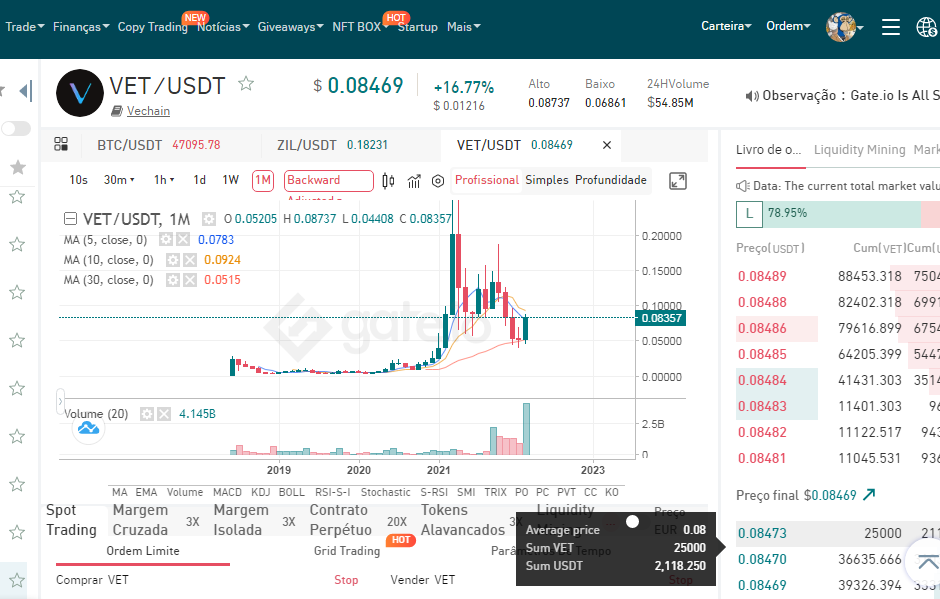Viewport: 940px width, 599px height.
Task: Open the Mais dropdown menu
Action: [x=463, y=27]
